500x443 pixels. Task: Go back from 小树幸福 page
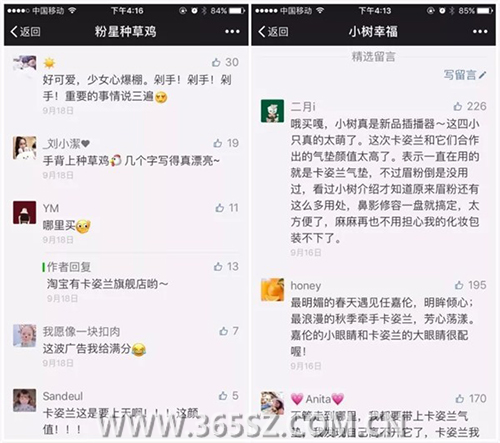273,32
